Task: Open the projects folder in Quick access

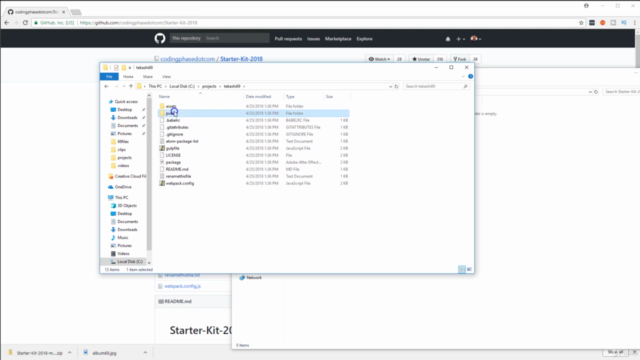Action: pyautogui.click(x=124, y=158)
